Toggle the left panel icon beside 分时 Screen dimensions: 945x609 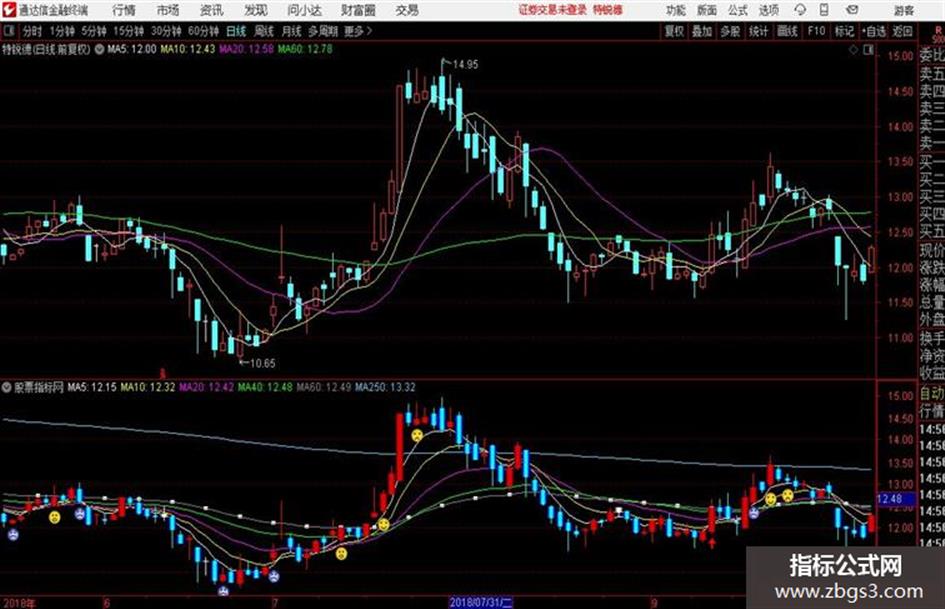point(9,31)
